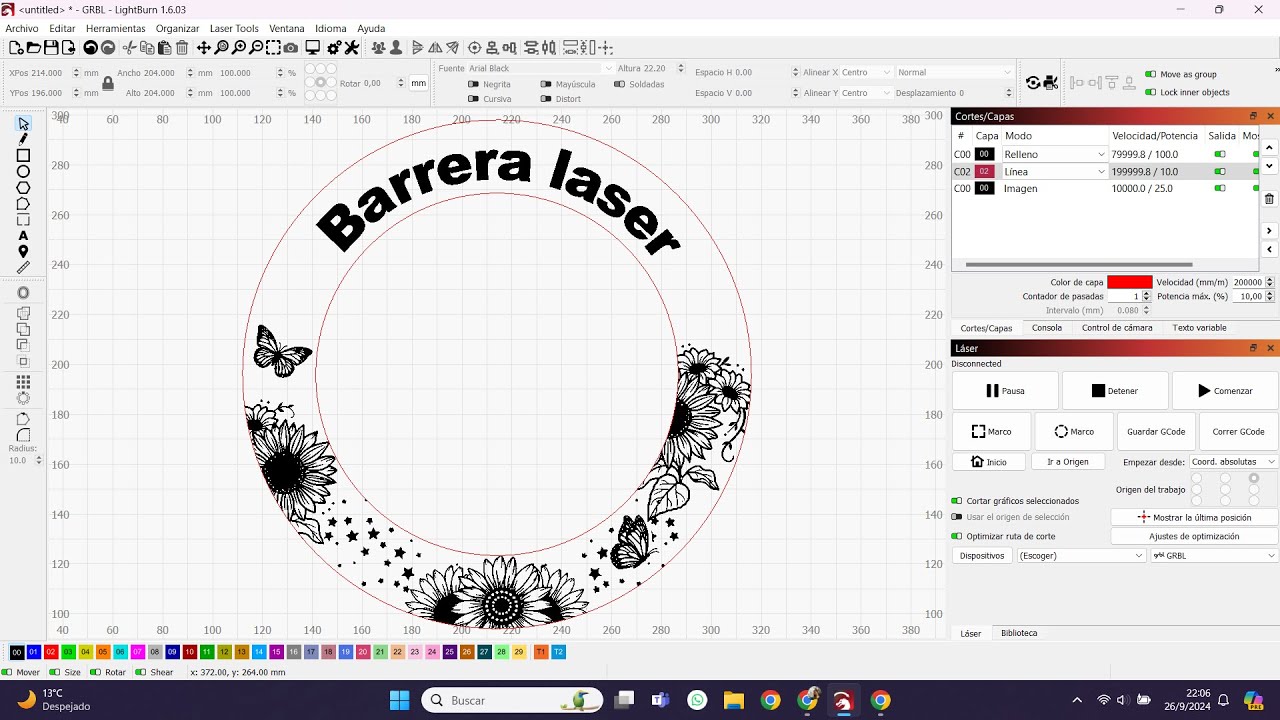Screen dimensions: 1280x720
Task: Click the Cut scissors icon
Action: coord(129,48)
